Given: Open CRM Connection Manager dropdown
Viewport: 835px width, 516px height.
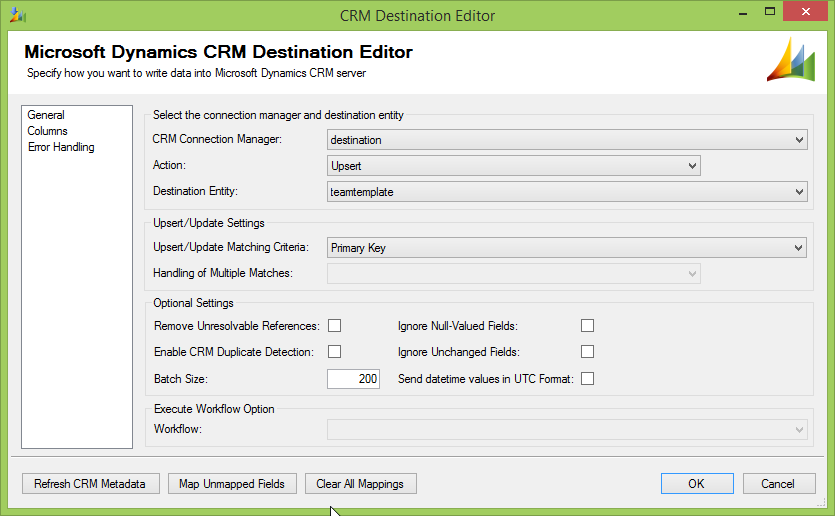Looking at the screenshot, I should pos(567,140).
